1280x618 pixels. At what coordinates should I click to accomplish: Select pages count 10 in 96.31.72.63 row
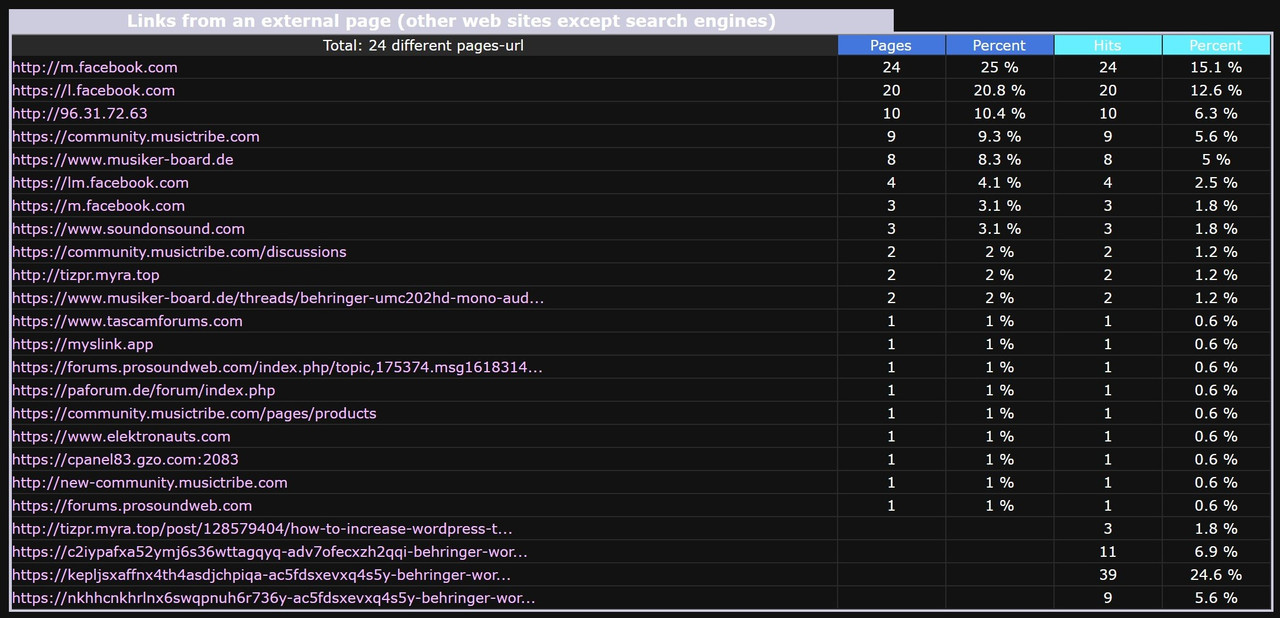point(891,113)
